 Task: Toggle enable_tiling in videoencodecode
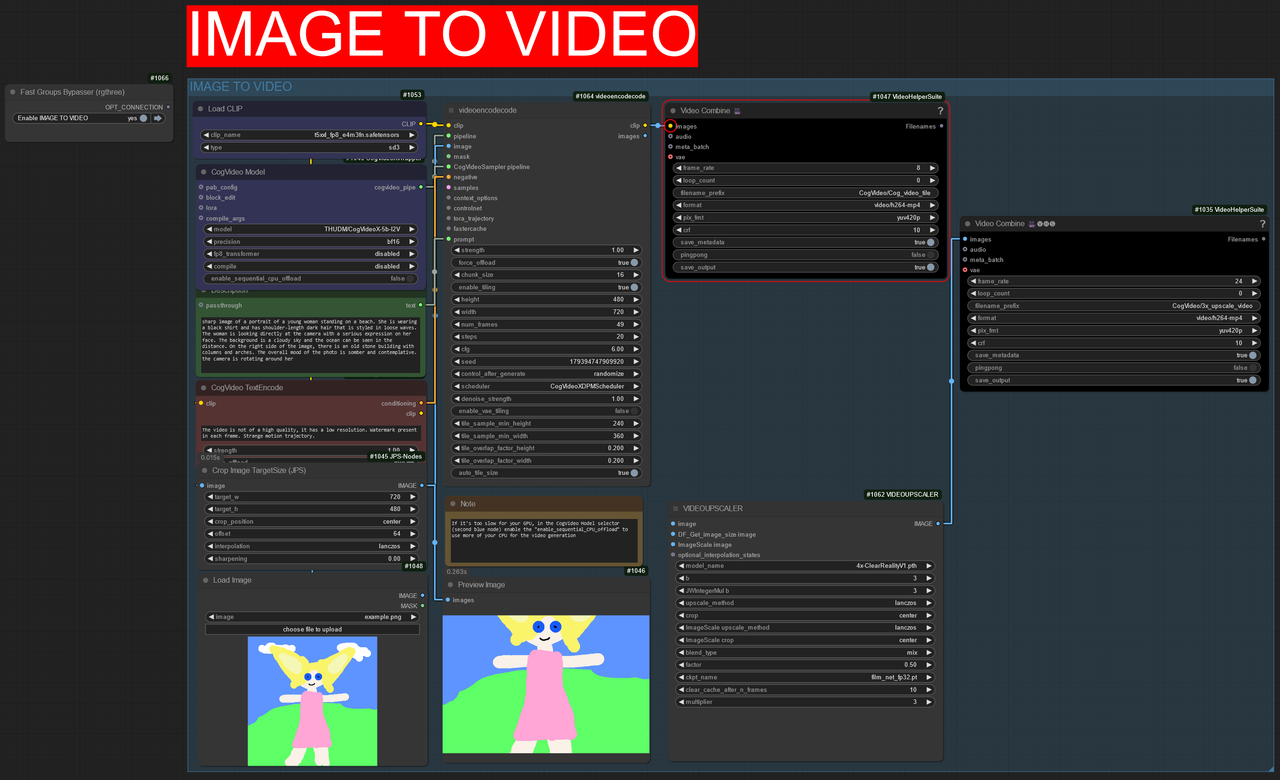tap(633, 287)
